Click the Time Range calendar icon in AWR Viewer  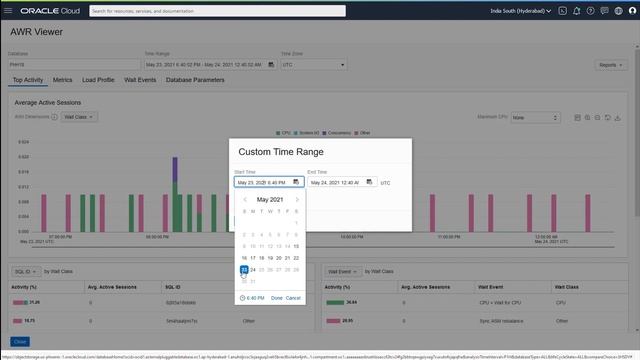click(x=271, y=64)
